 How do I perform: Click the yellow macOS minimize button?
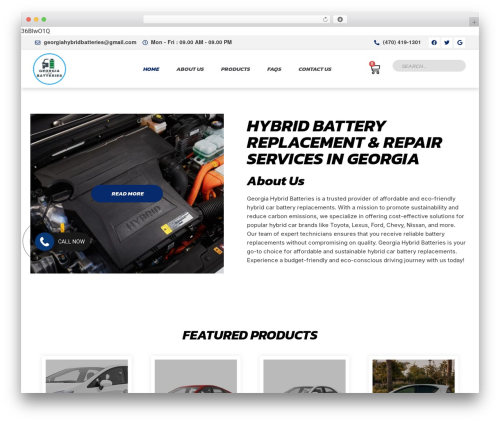pos(36,19)
